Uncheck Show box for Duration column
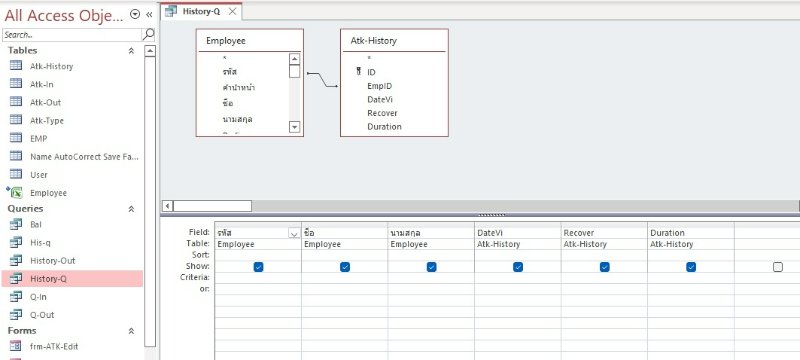This screenshot has width=800, height=360. (691, 267)
